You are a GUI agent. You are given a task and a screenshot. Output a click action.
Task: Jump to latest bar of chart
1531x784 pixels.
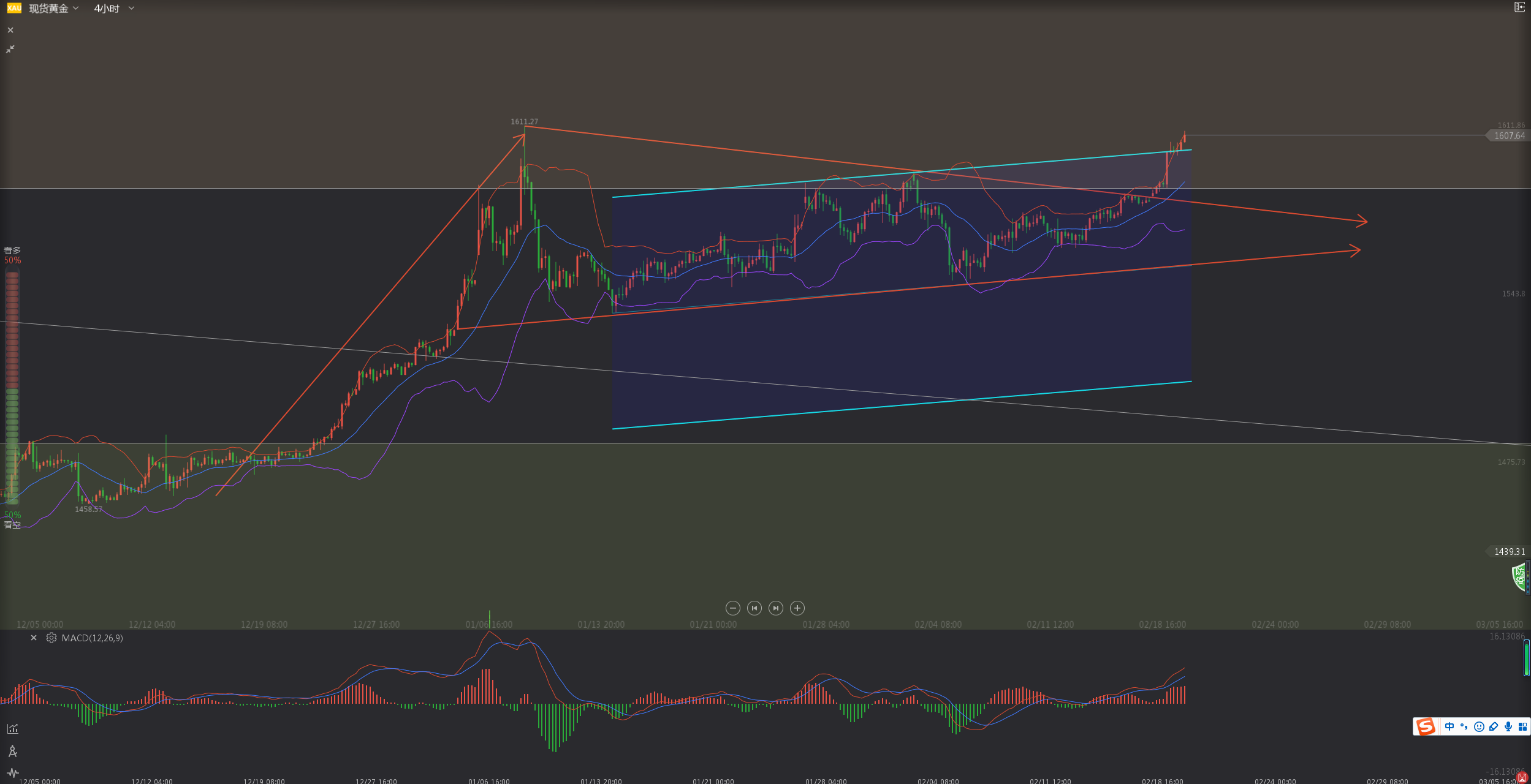[x=776, y=608]
